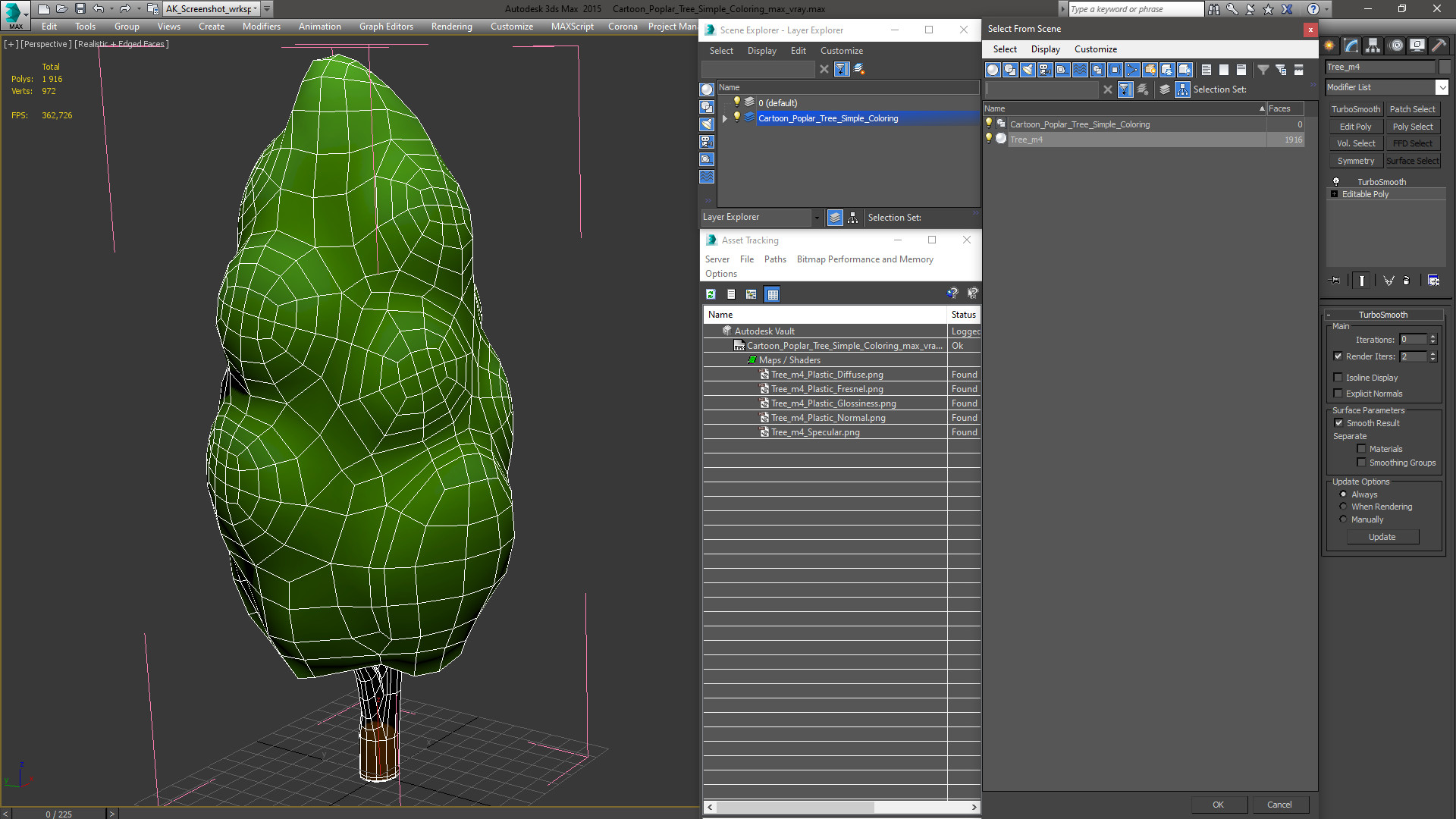This screenshot has height=819, width=1456.
Task: Enable Isoline Display checkbox
Action: (x=1338, y=378)
